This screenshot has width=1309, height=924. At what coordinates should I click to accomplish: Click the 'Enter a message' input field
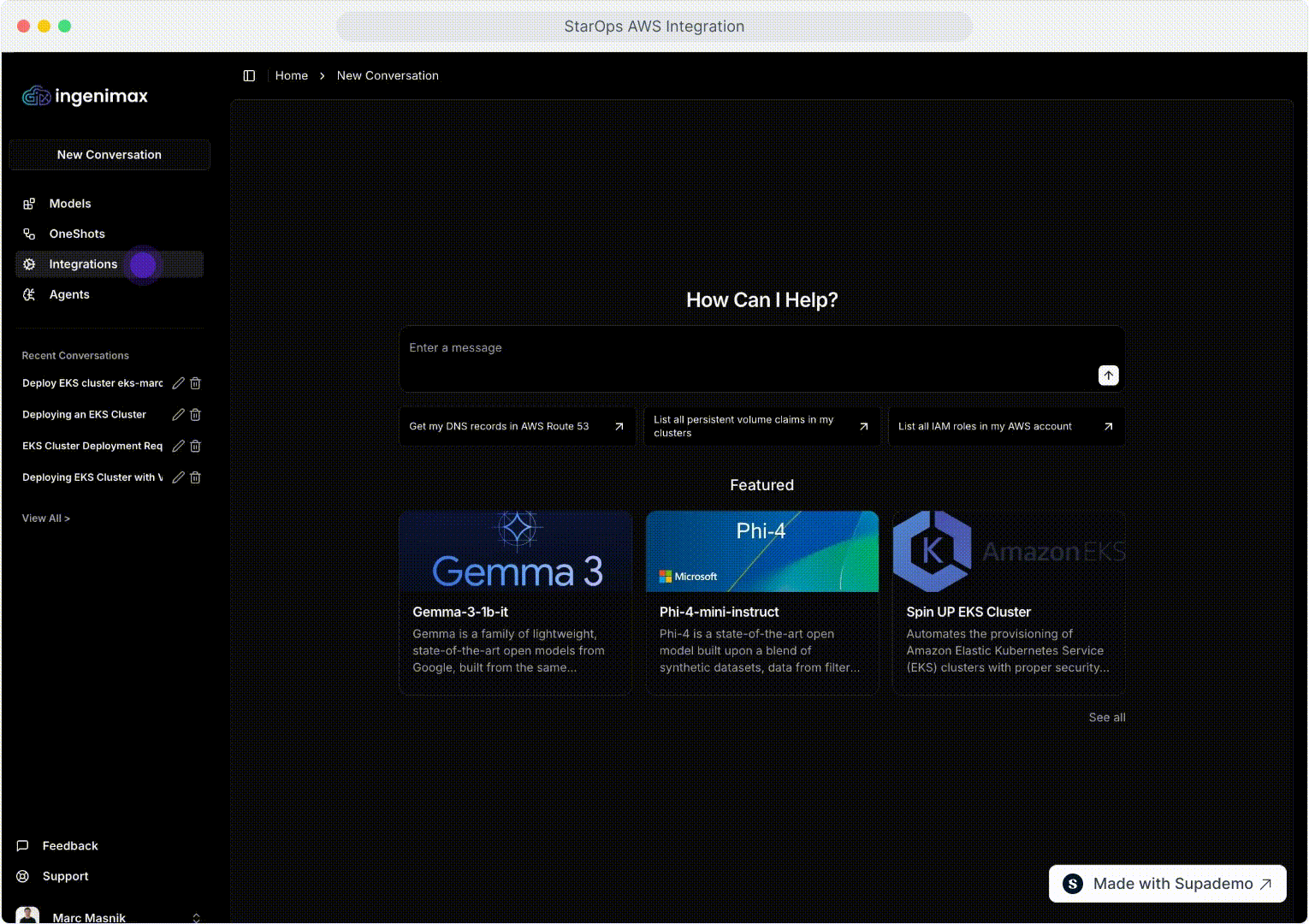click(744, 349)
